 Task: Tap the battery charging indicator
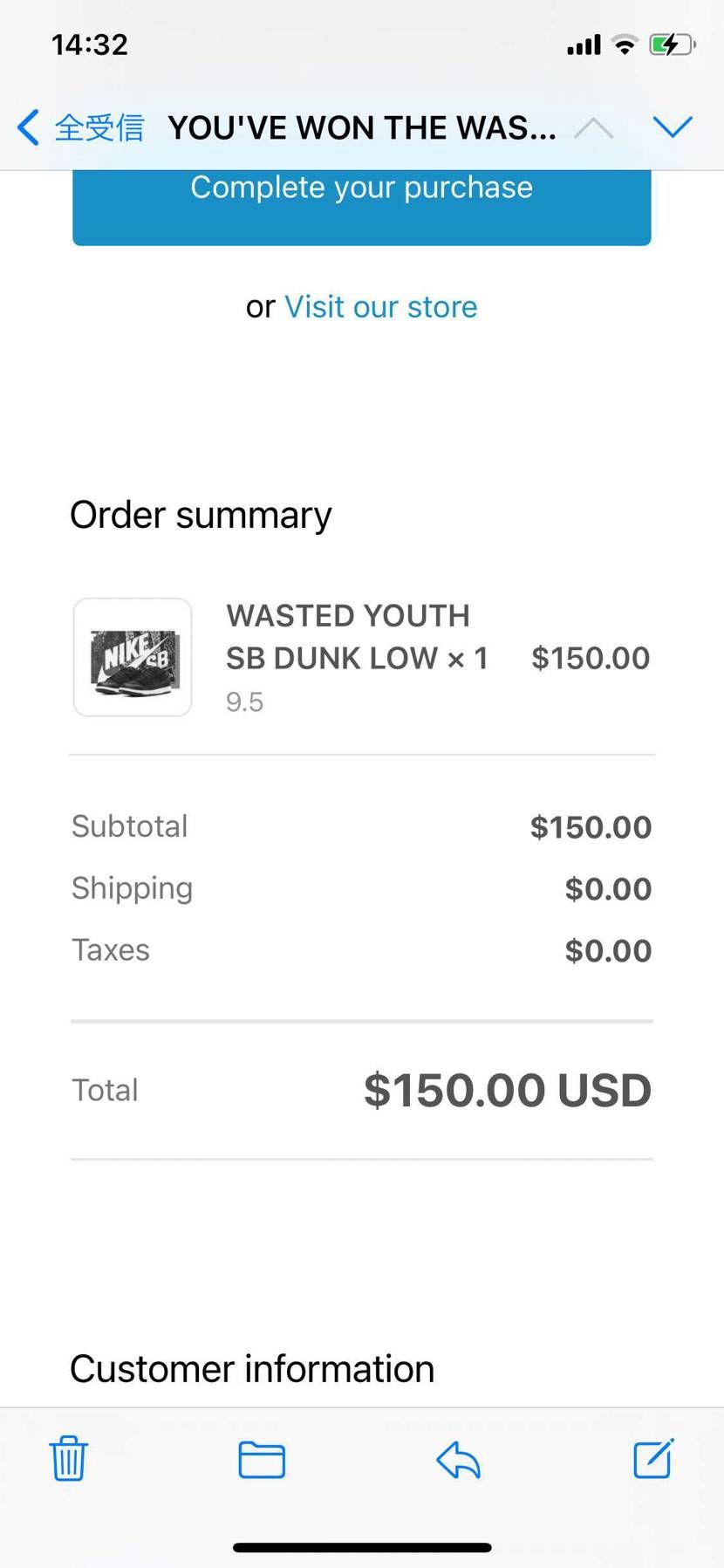pyautogui.click(x=671, y=45)
